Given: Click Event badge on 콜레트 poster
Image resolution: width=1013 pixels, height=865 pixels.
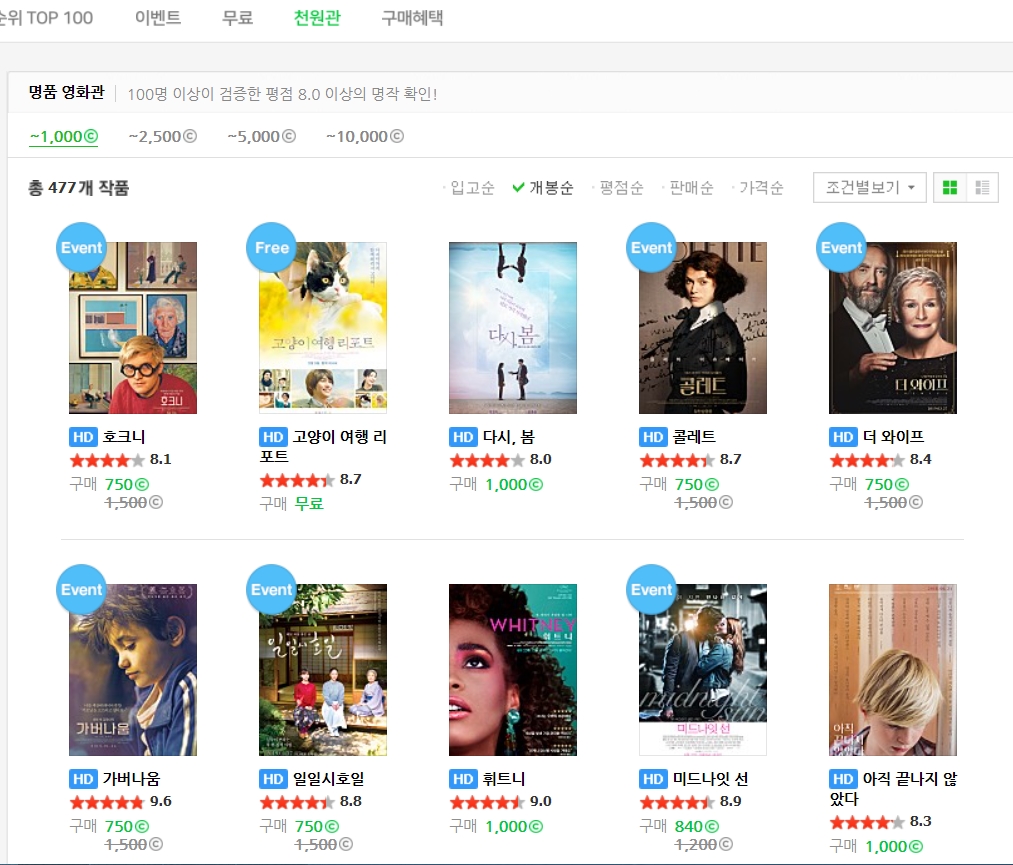Looking at the screenshot, I should pos(651,247).
